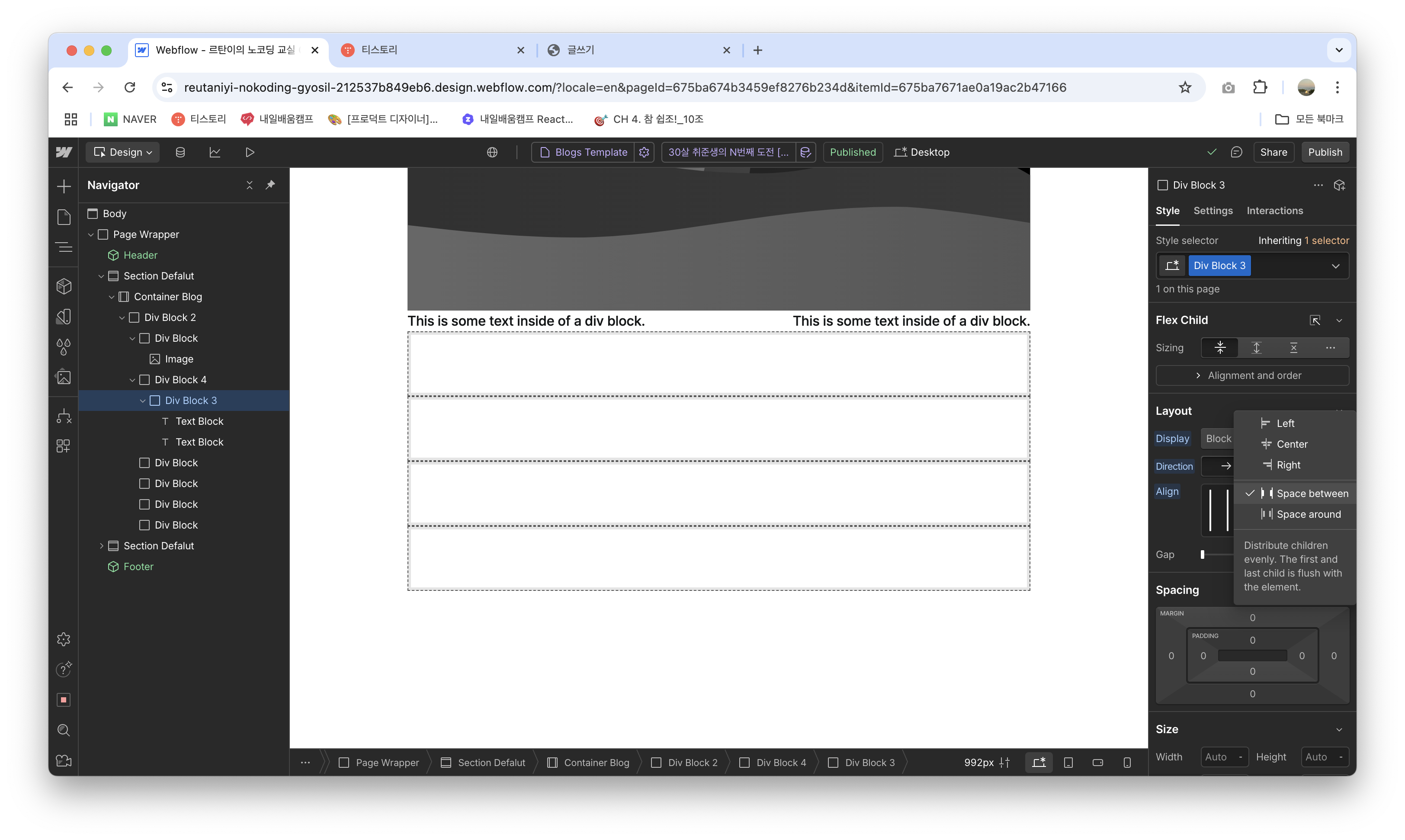The width and height of the screenshot is (1405, 840).
Task: Open the Style selectors droplets icon
Action: (x=64, y=347)
